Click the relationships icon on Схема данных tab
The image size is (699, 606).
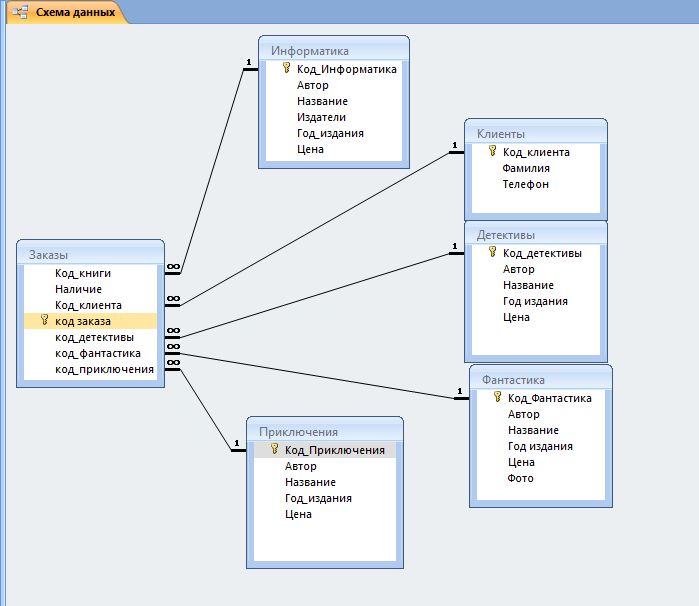[20, 12]
